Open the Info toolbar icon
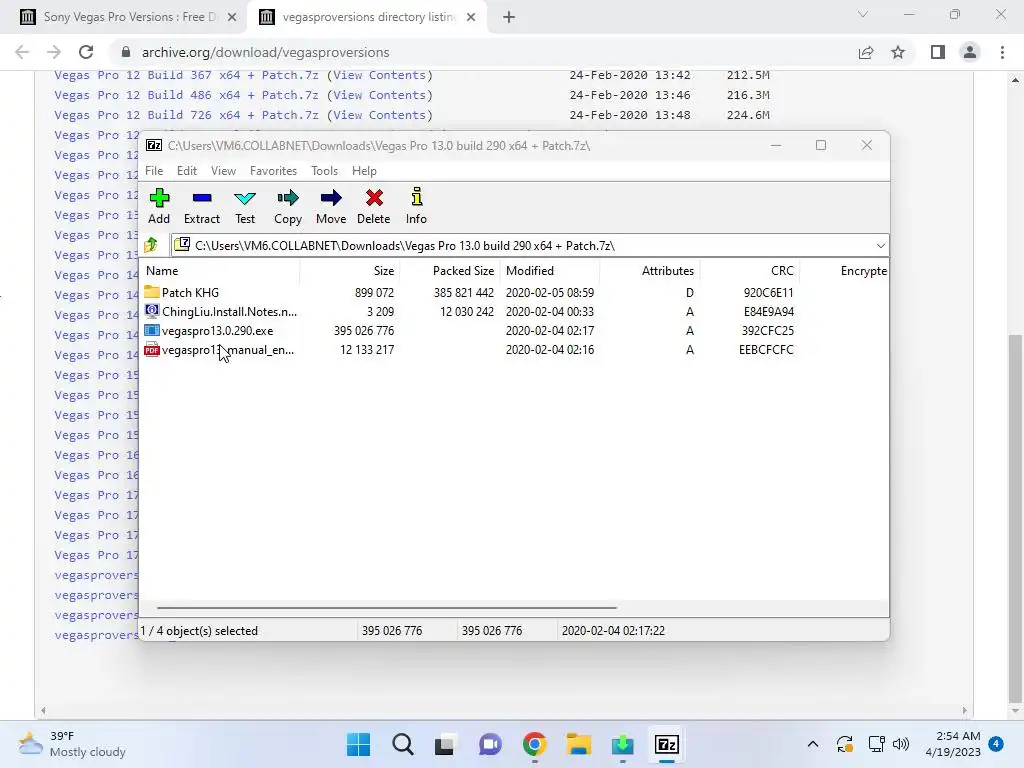The image size is (1024, 768). (x=416, y=206)
